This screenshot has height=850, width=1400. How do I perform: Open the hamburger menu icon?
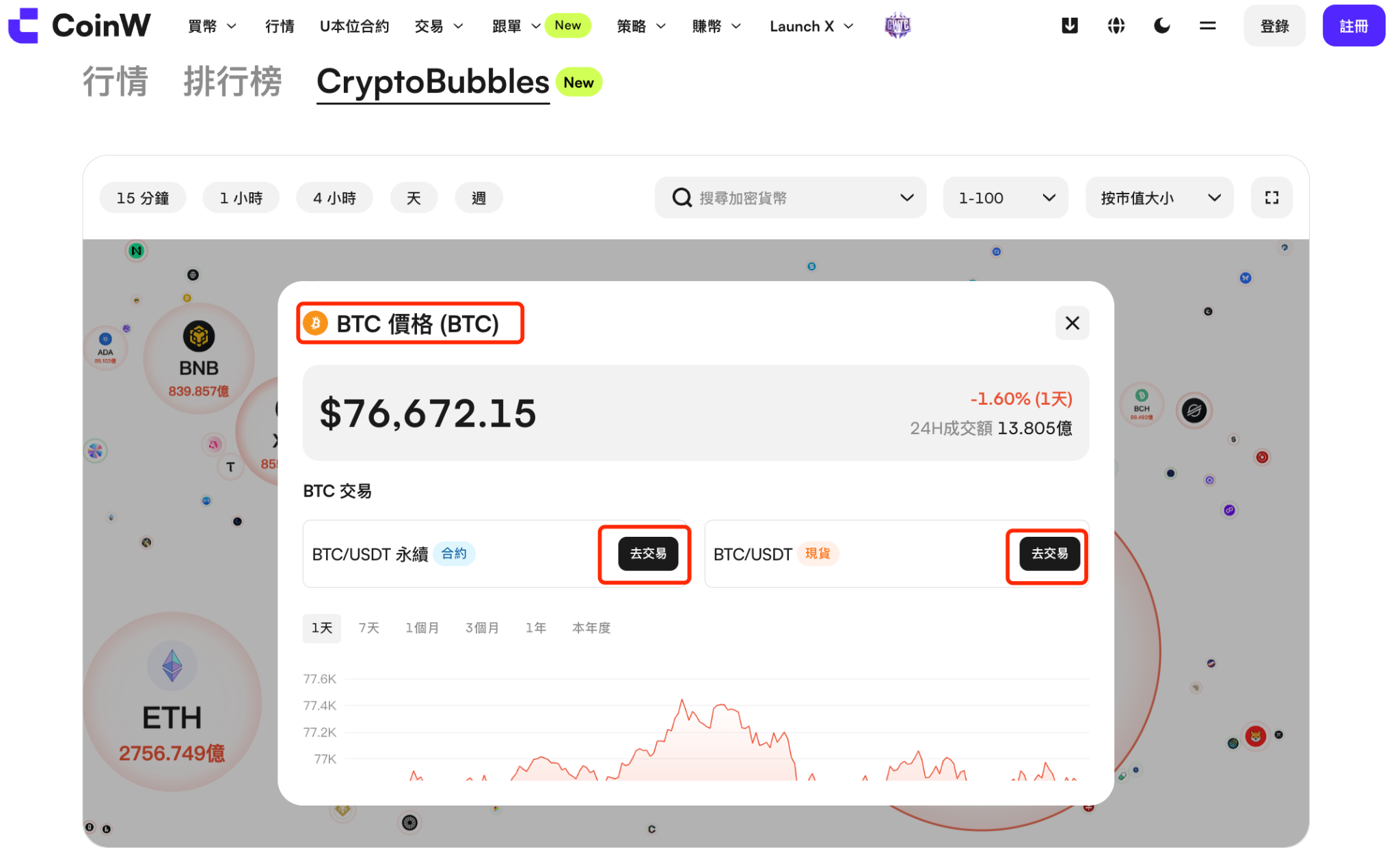click(1207, 26)
